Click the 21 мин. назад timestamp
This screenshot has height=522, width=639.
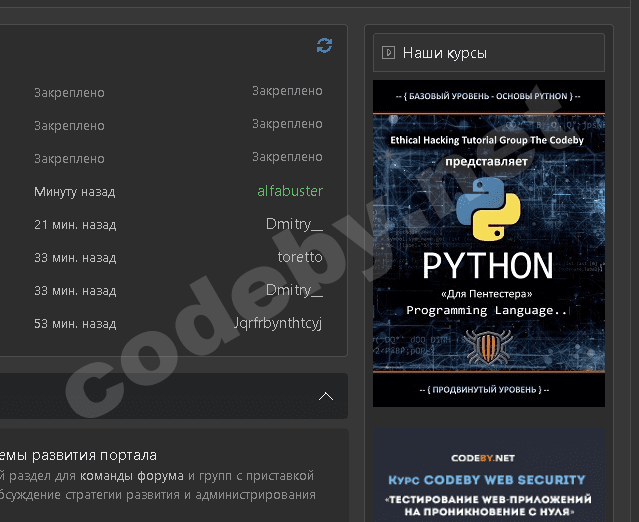(x=75, y=225)
